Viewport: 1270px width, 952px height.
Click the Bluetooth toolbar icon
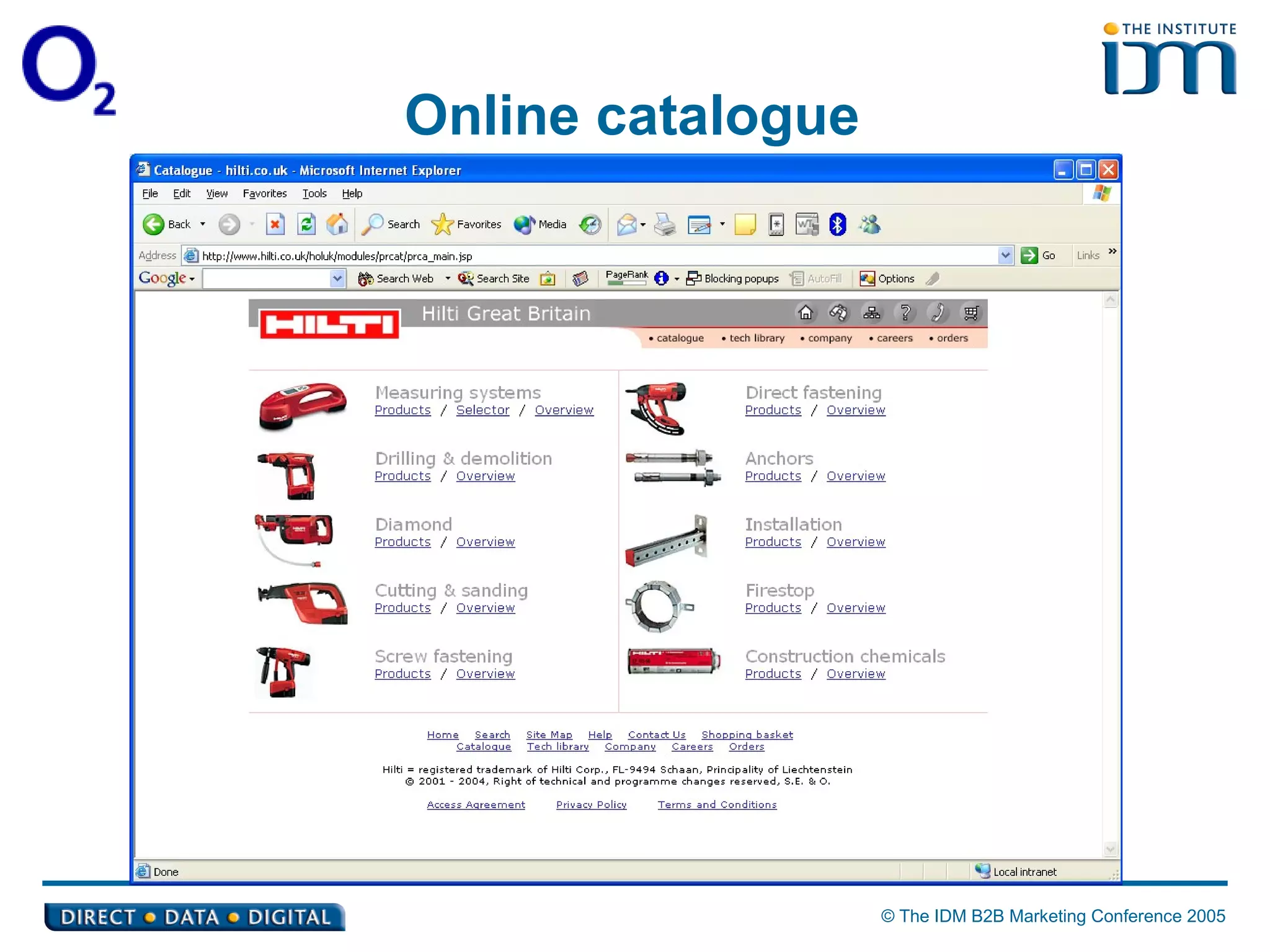coord(837,224)
